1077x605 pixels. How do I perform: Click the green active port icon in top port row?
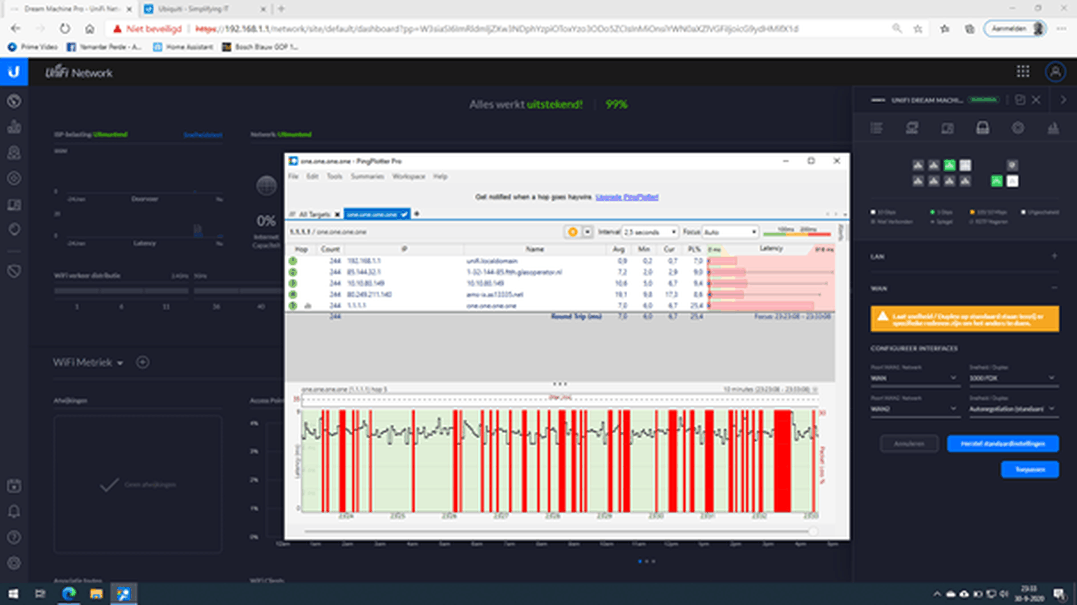click(x=949, y=165)
